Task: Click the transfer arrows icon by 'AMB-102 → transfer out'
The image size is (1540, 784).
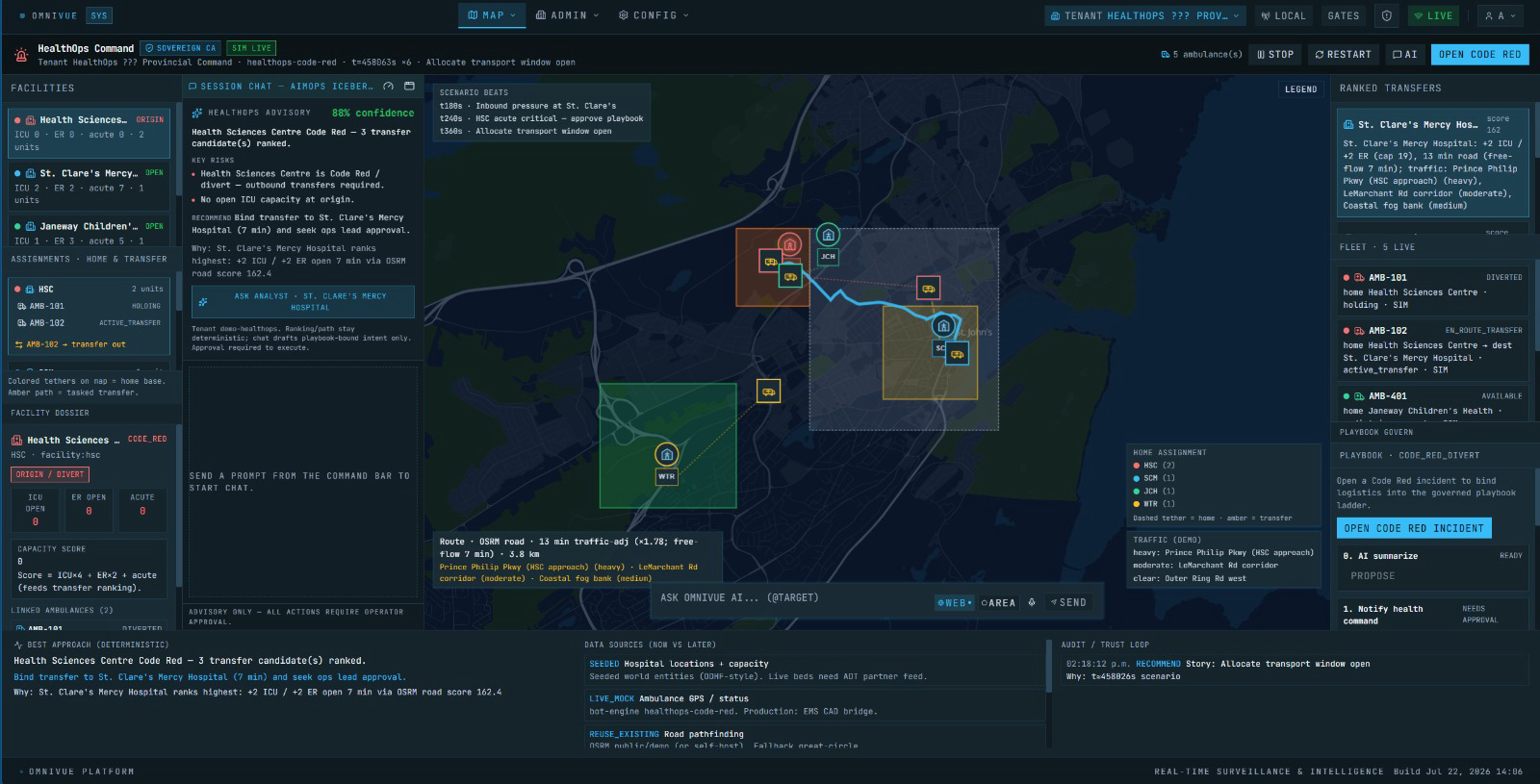Action: point(18,344)
